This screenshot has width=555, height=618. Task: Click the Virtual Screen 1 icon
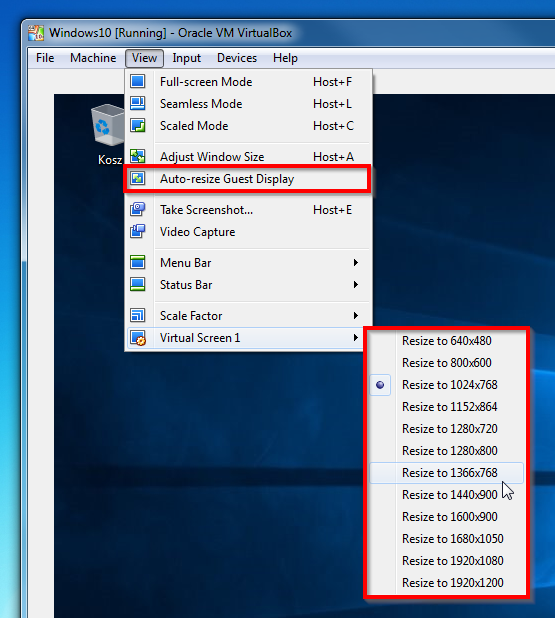pyautogui.click(x=138, y=338)
